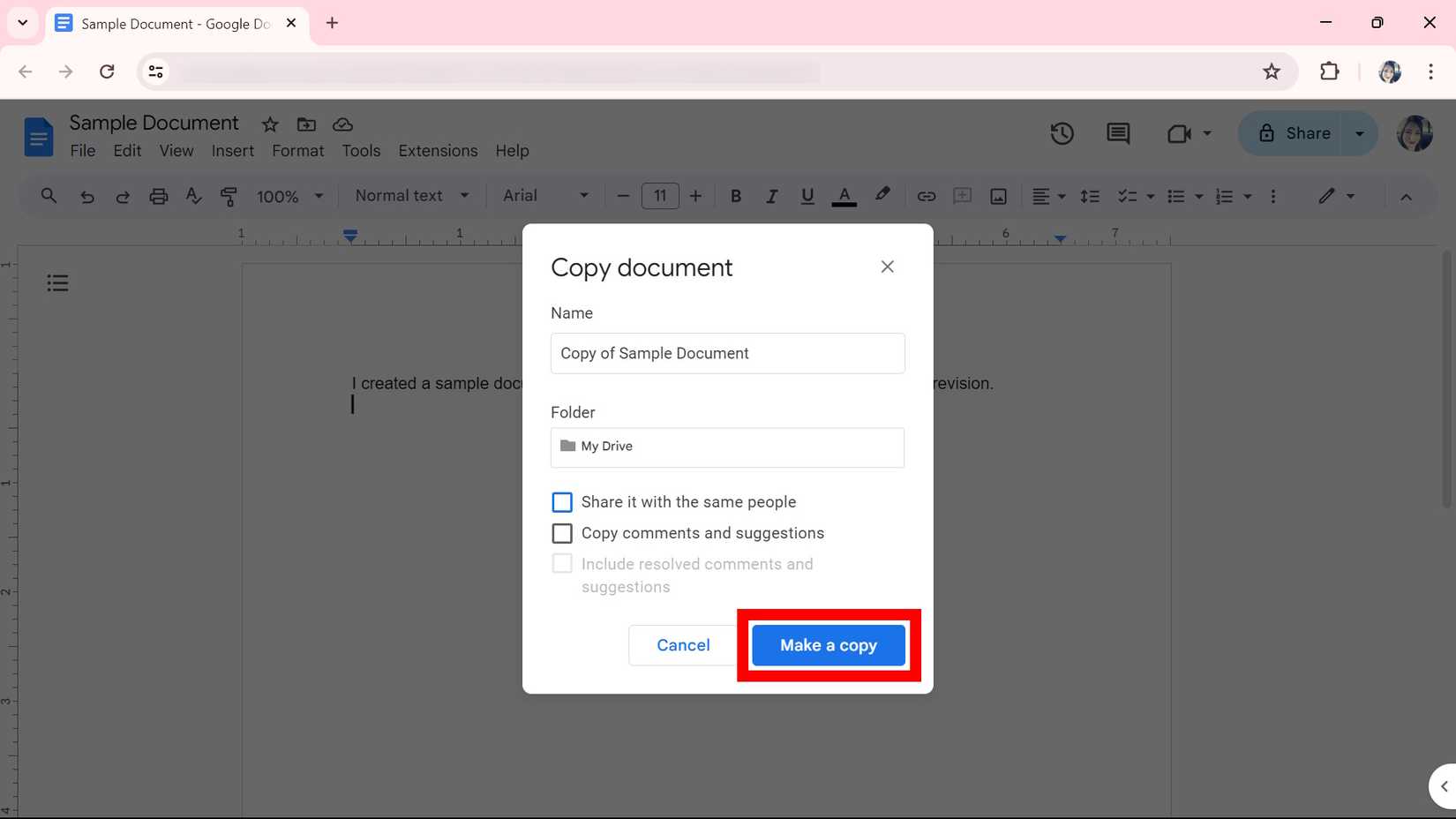Toggle Include resolved comments and suggestions
Viewport: 1456px width, 819px height.
point(562,563)
